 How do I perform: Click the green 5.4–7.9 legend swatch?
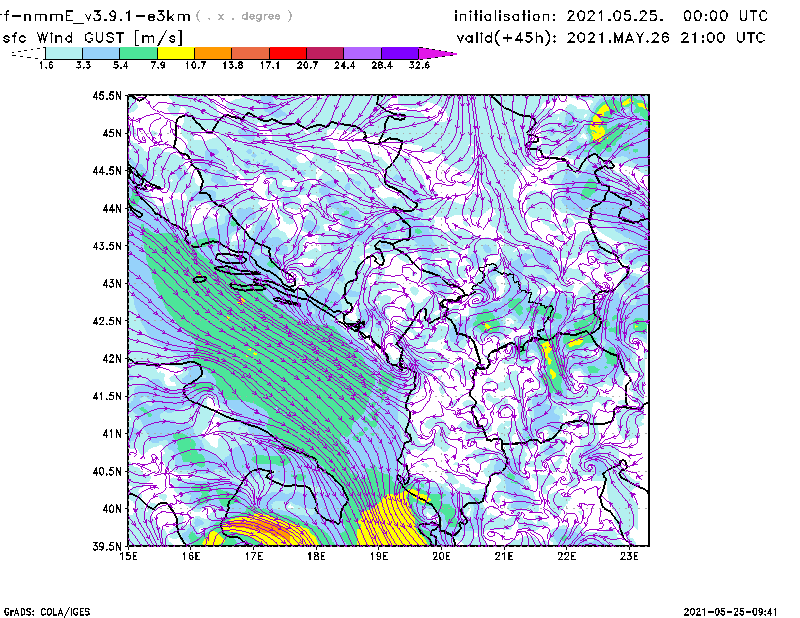click(139, 53)
